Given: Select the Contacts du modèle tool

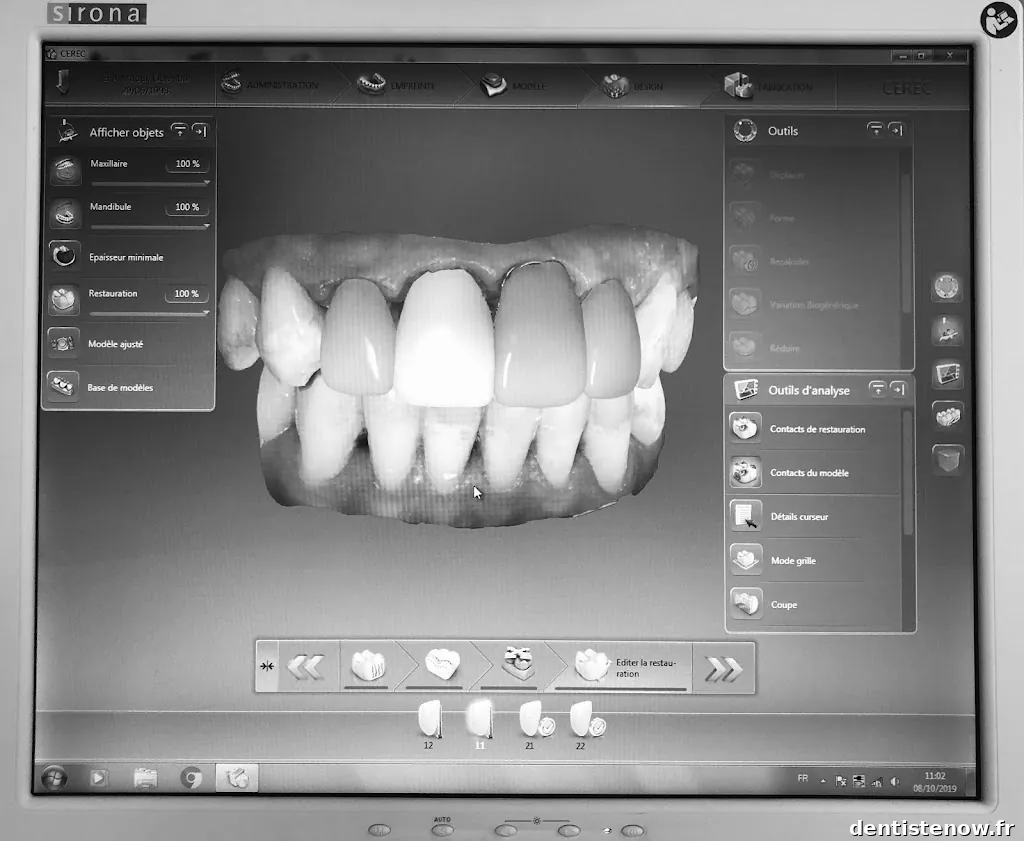Looking at the screenshot, I should pos(745,472).
